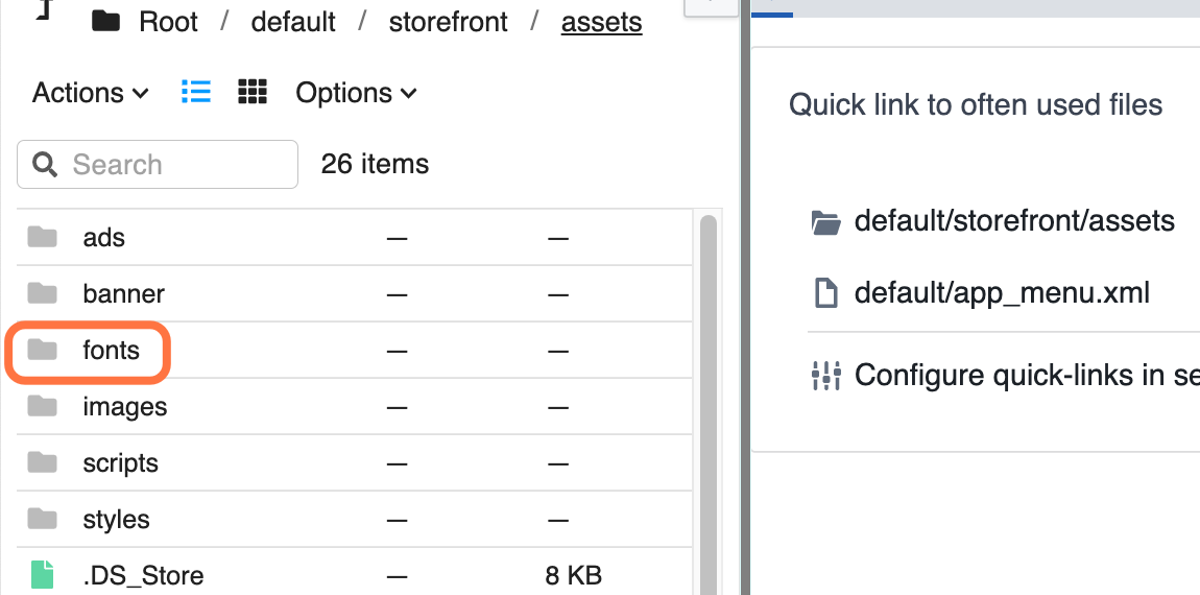Switch to list view icon
The height and width of the screenshot is (595, 1200).
click(196, 93)
